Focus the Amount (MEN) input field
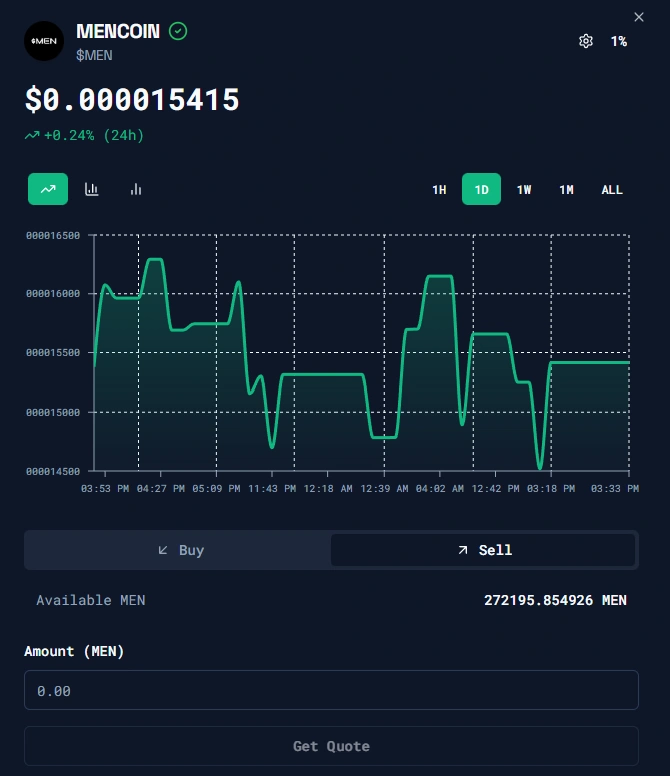 pos(331,690)
